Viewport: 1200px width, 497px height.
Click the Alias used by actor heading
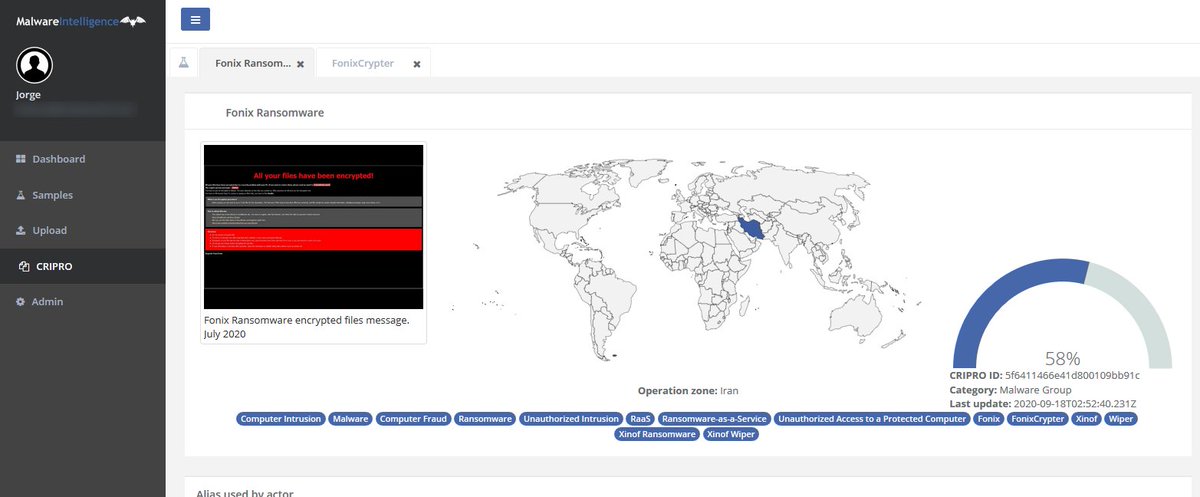point(246,492)
